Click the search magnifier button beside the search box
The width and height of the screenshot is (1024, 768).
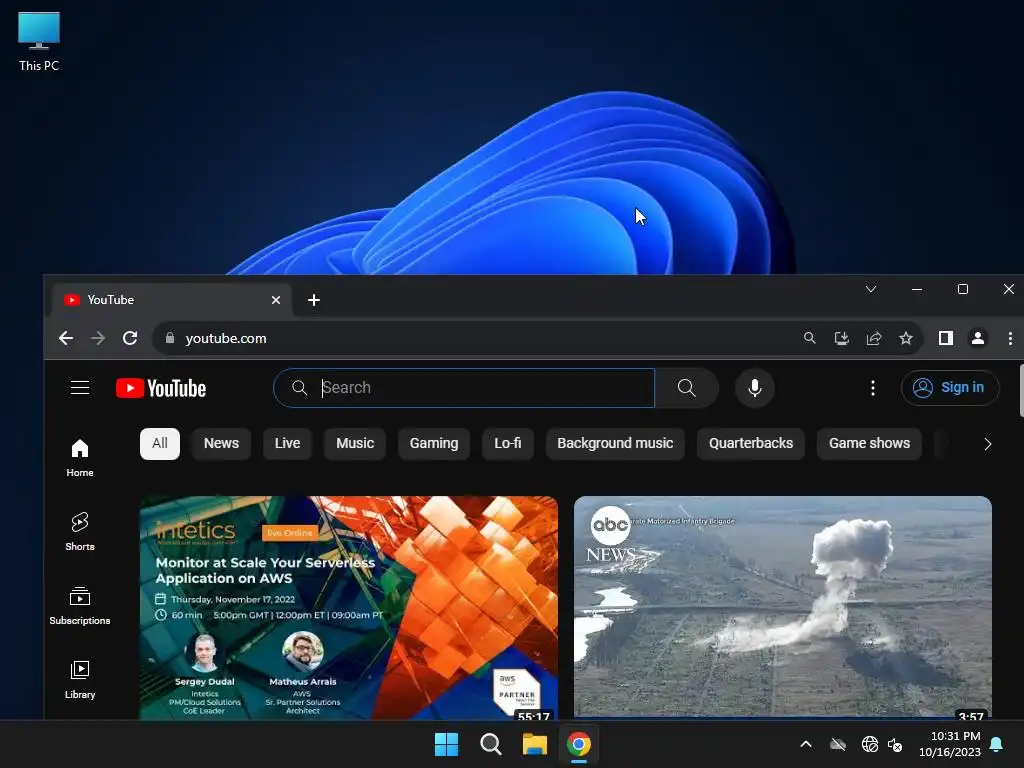tap(686, 388)
